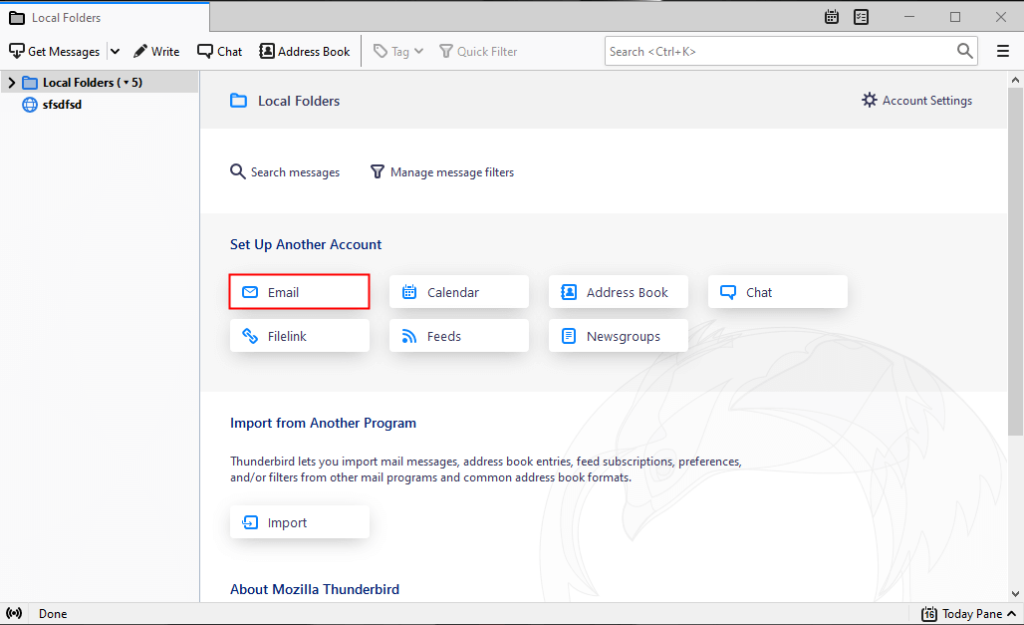Screen dimensions: 1024x625
Task: Click the Get Messages toolbar button
Action: pyautogui.click(x=55, y=51)
